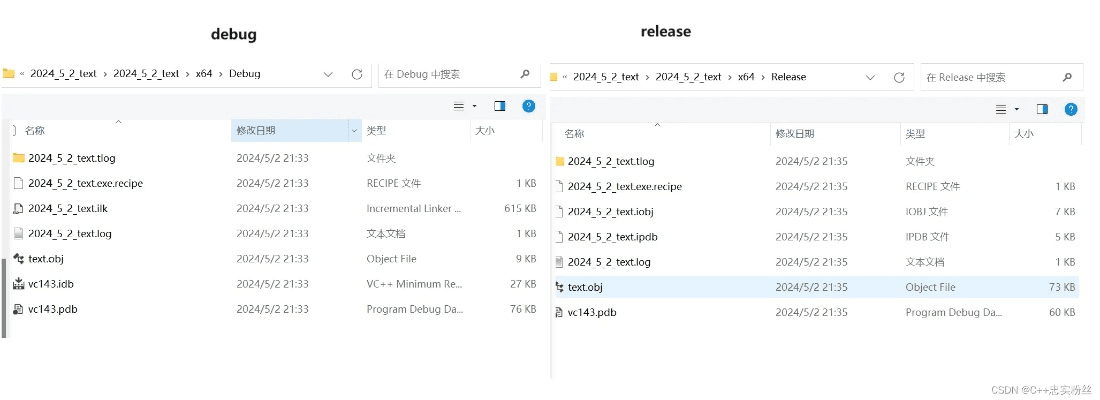Click first 2024_5_2_text breadcrumb in Debug window
The image size is (1100, 400).
click(64, 74)
